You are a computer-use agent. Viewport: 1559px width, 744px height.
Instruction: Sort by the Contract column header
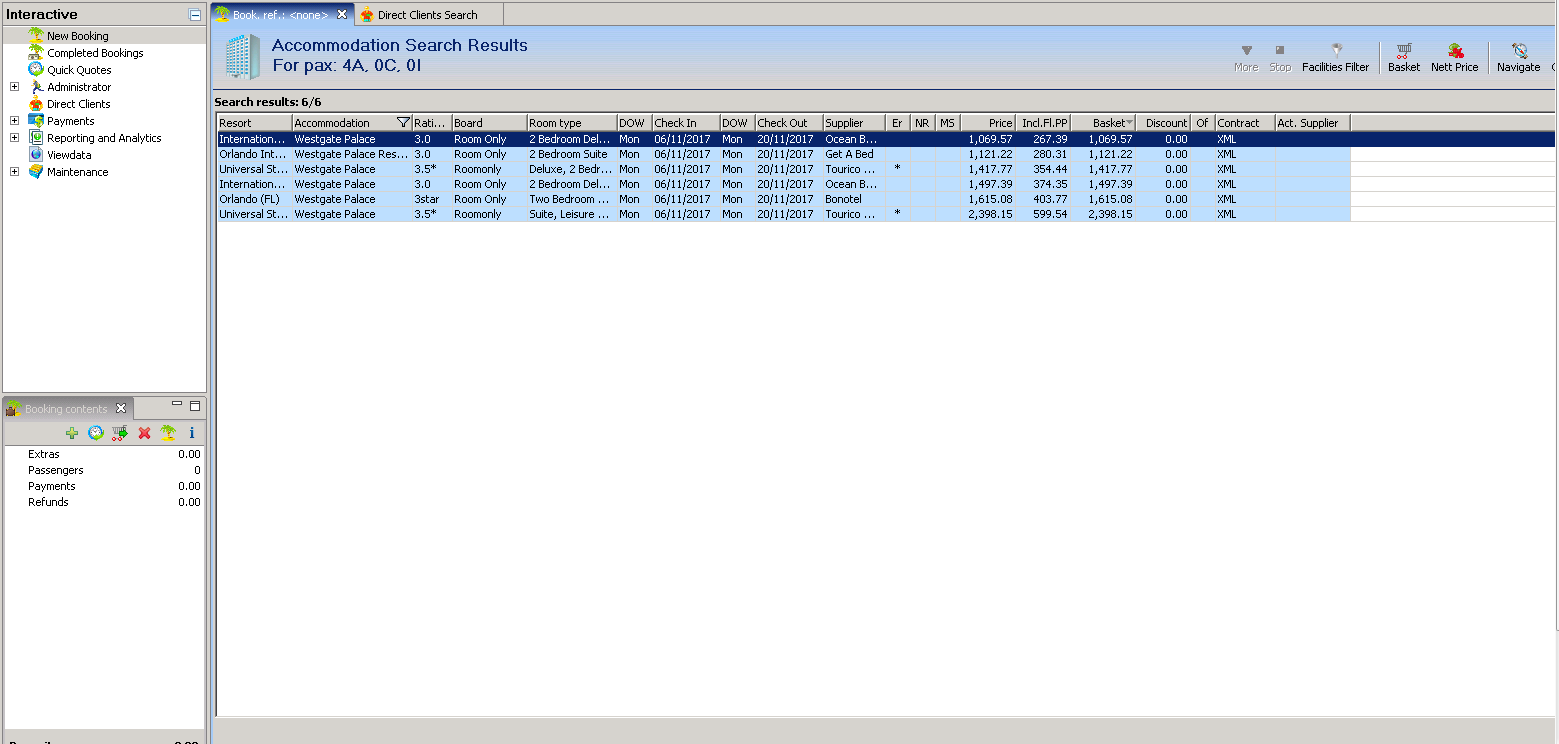coord(1245,123)
